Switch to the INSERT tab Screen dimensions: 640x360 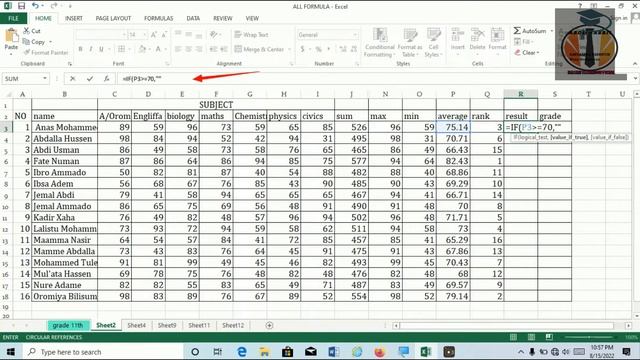(x=74, y=18)
